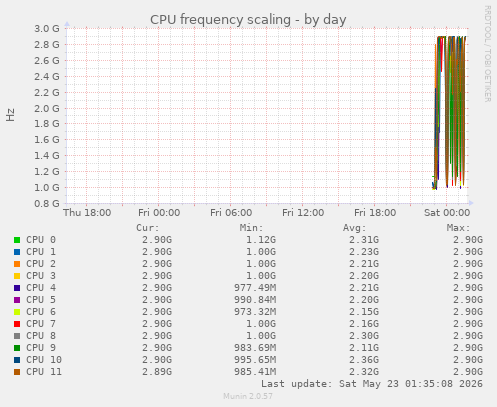Click the 'Hz' y-axis unit label

[x=11, y=115]
